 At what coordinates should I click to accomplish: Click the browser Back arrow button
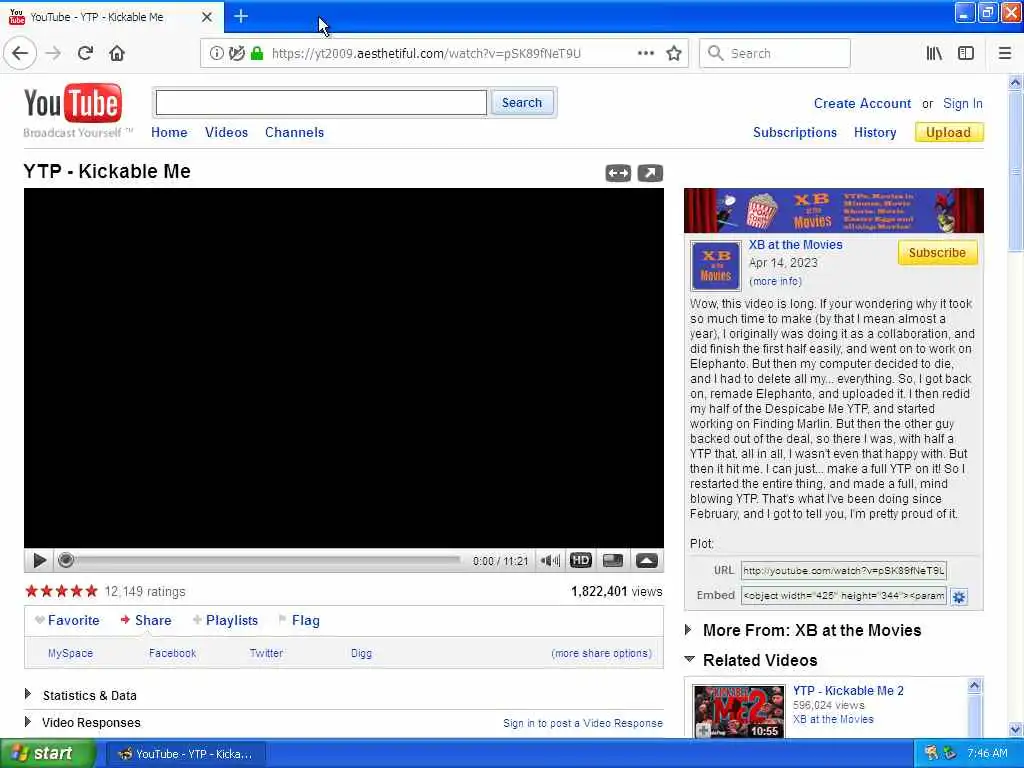(20, 54)
